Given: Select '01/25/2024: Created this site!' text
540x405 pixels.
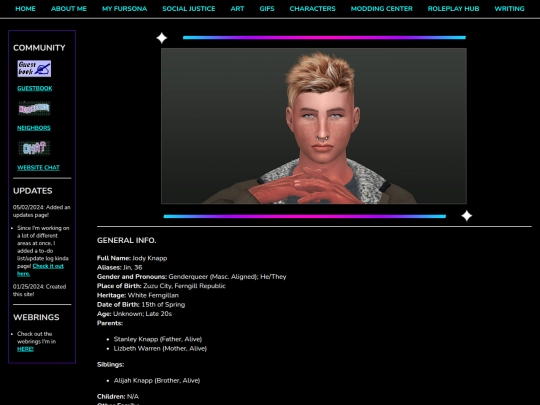Looking at the screenshot, I should tap(40, 290).
